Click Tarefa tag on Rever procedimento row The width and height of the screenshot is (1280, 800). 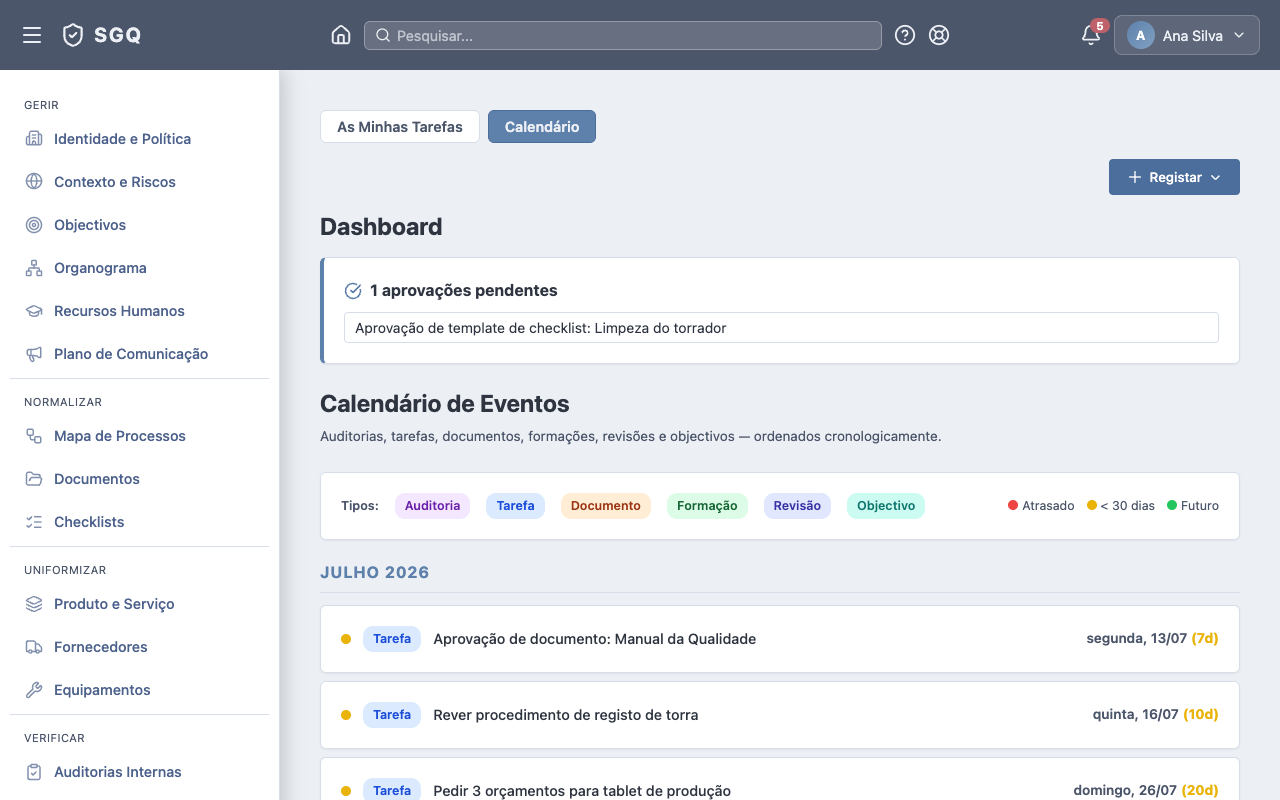tap(392, 715)
